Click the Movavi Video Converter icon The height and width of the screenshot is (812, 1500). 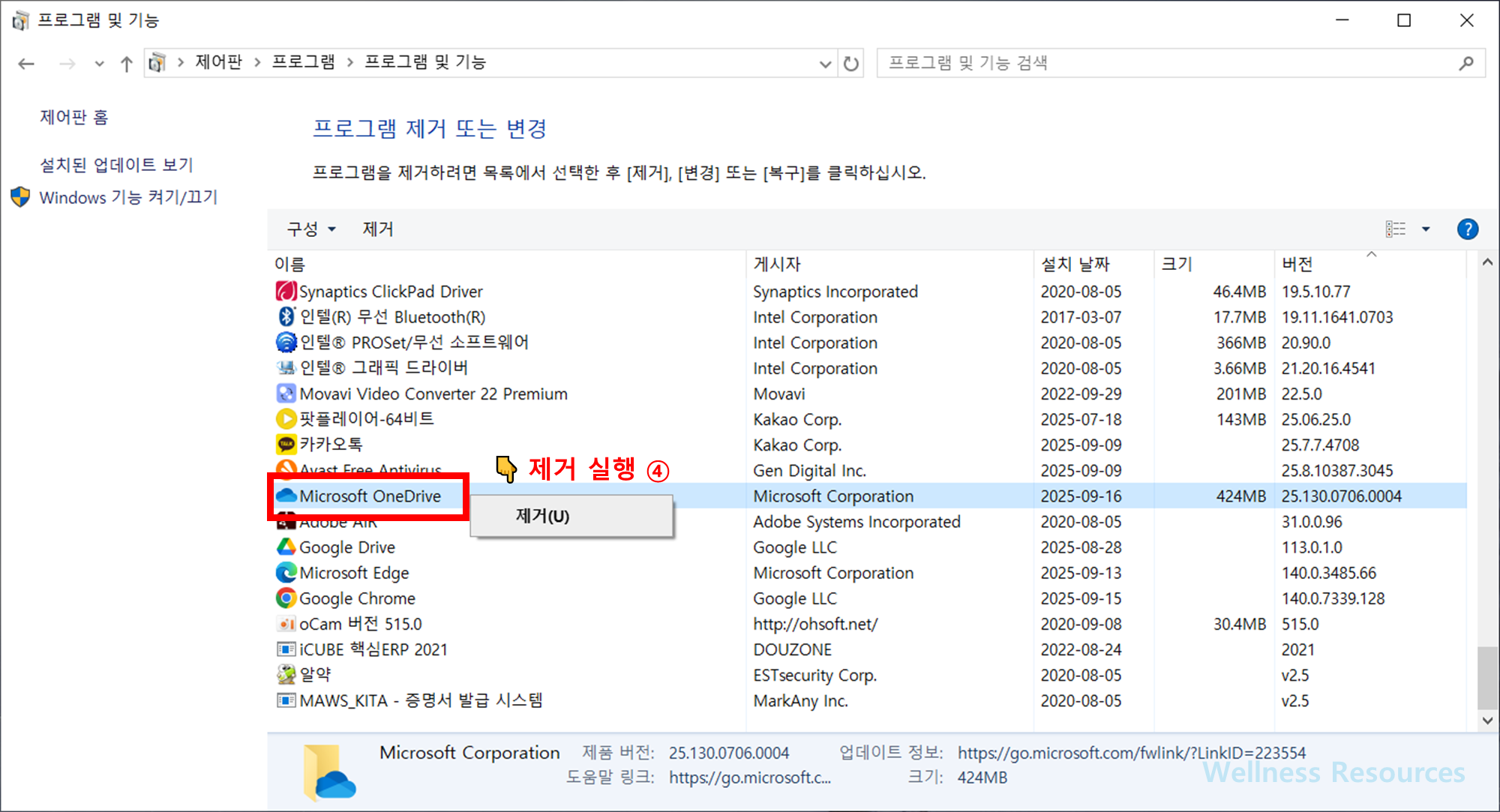click(x=286, y=393)
